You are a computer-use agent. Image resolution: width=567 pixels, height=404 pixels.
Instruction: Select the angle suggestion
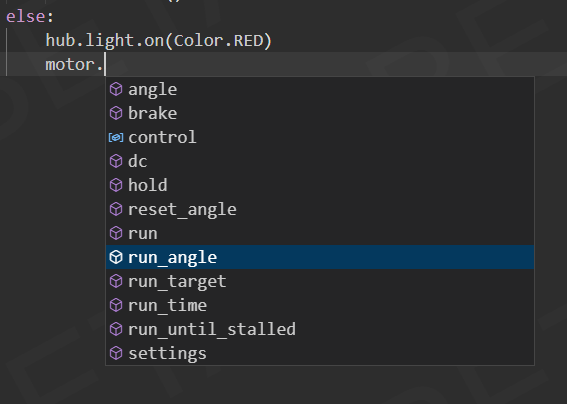(320, 89)
